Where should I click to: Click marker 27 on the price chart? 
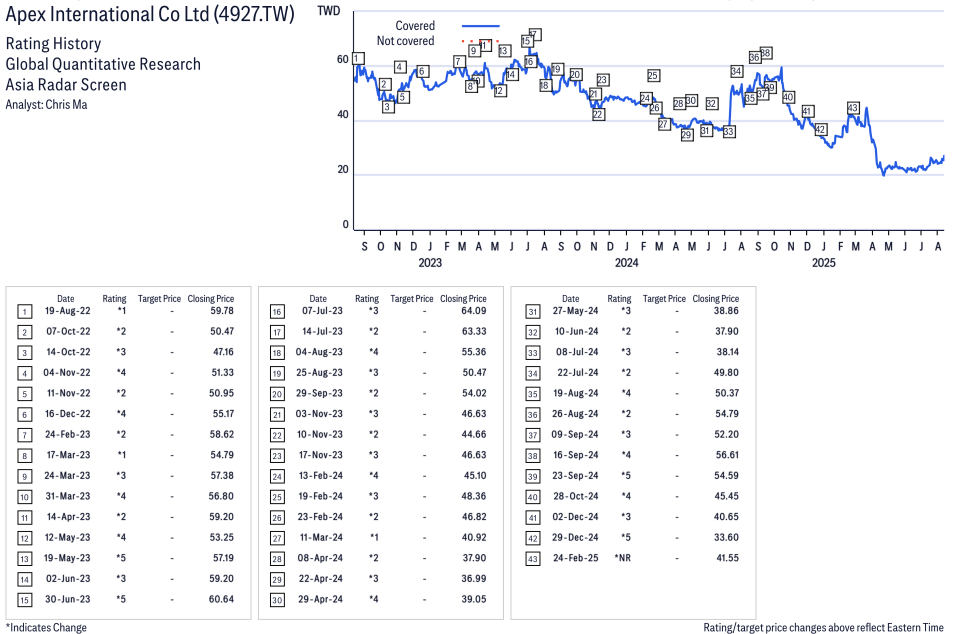click(664, 124)
